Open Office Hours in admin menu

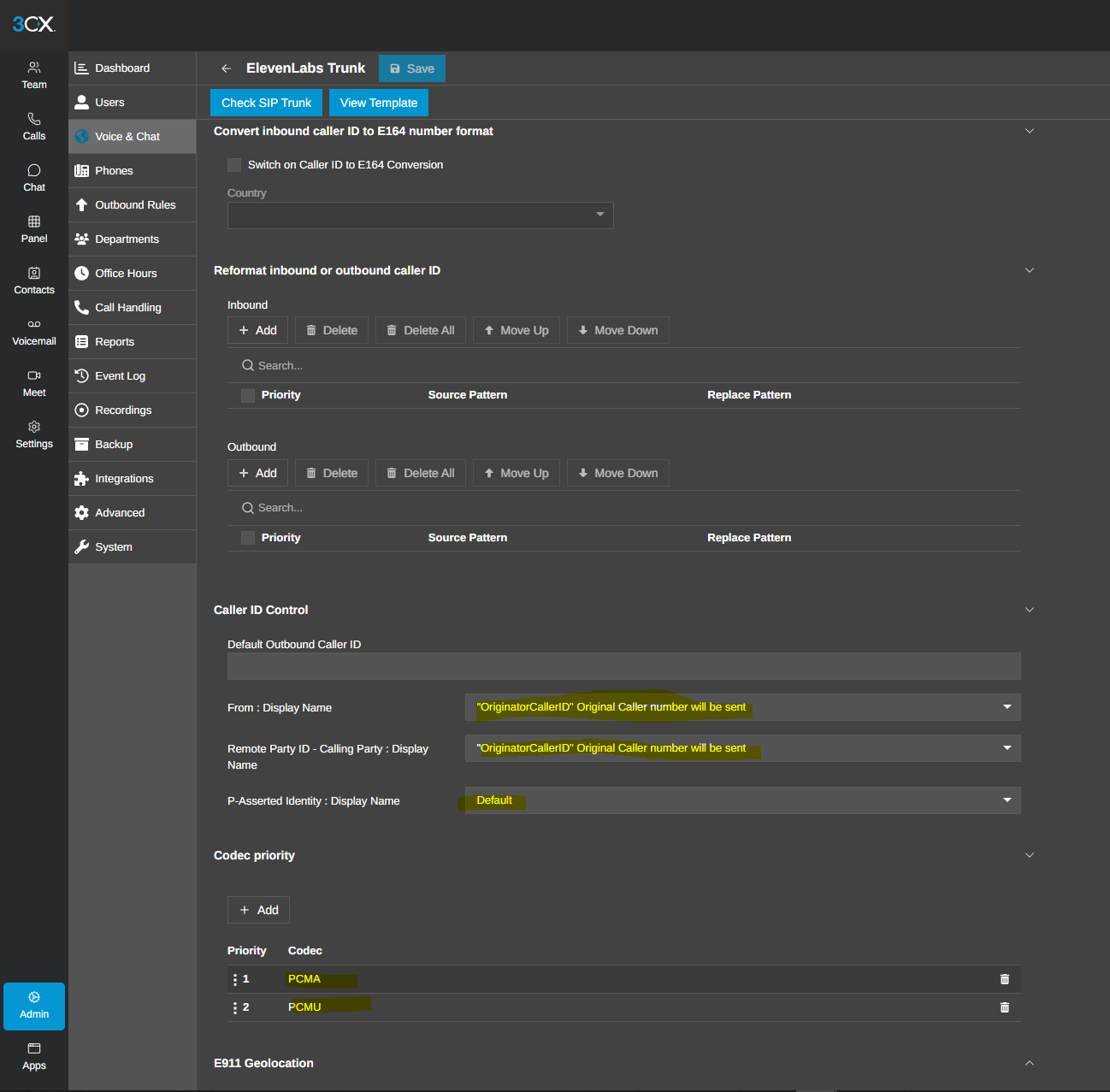pos(133,274)
